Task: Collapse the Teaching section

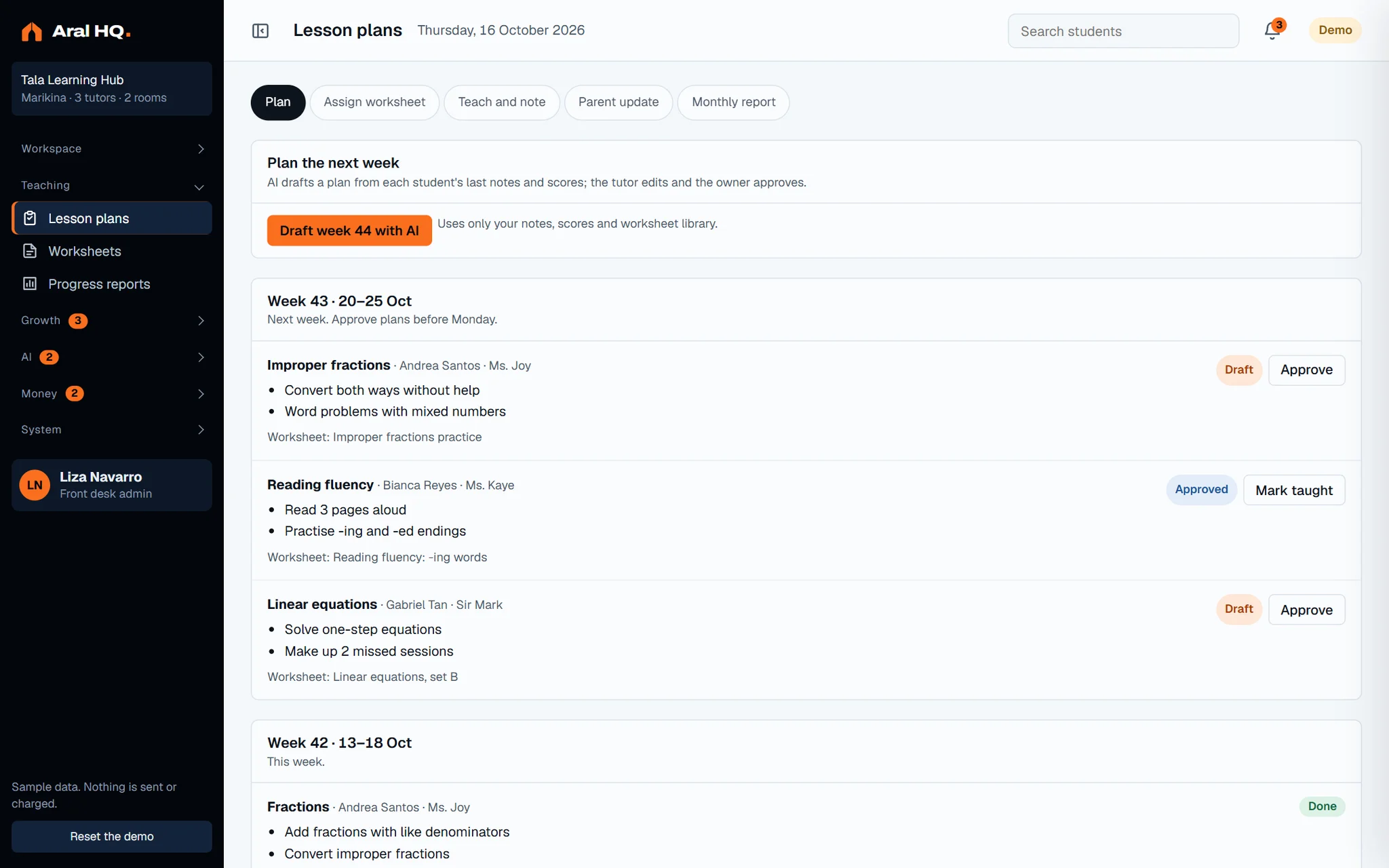Action: click(112, 185)
